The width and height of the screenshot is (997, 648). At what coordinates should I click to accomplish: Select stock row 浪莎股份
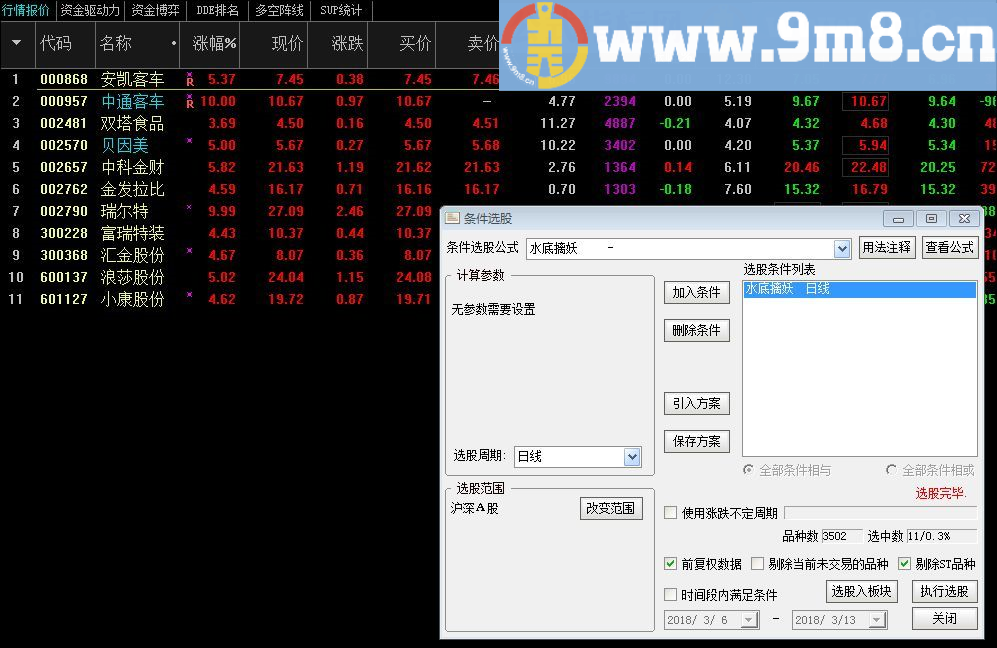pyautogui.click(x=219, y=277)
